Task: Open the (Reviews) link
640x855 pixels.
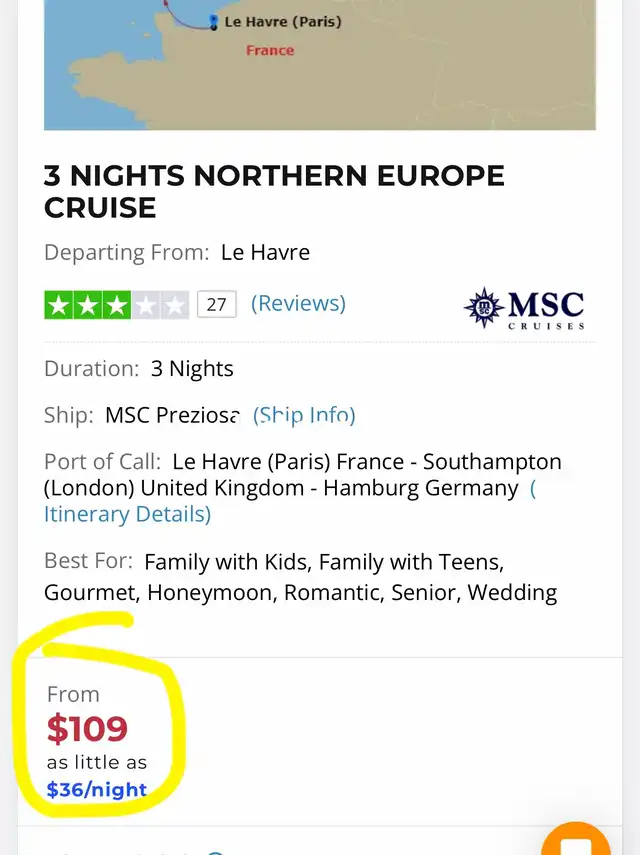Action: (298, 304)
